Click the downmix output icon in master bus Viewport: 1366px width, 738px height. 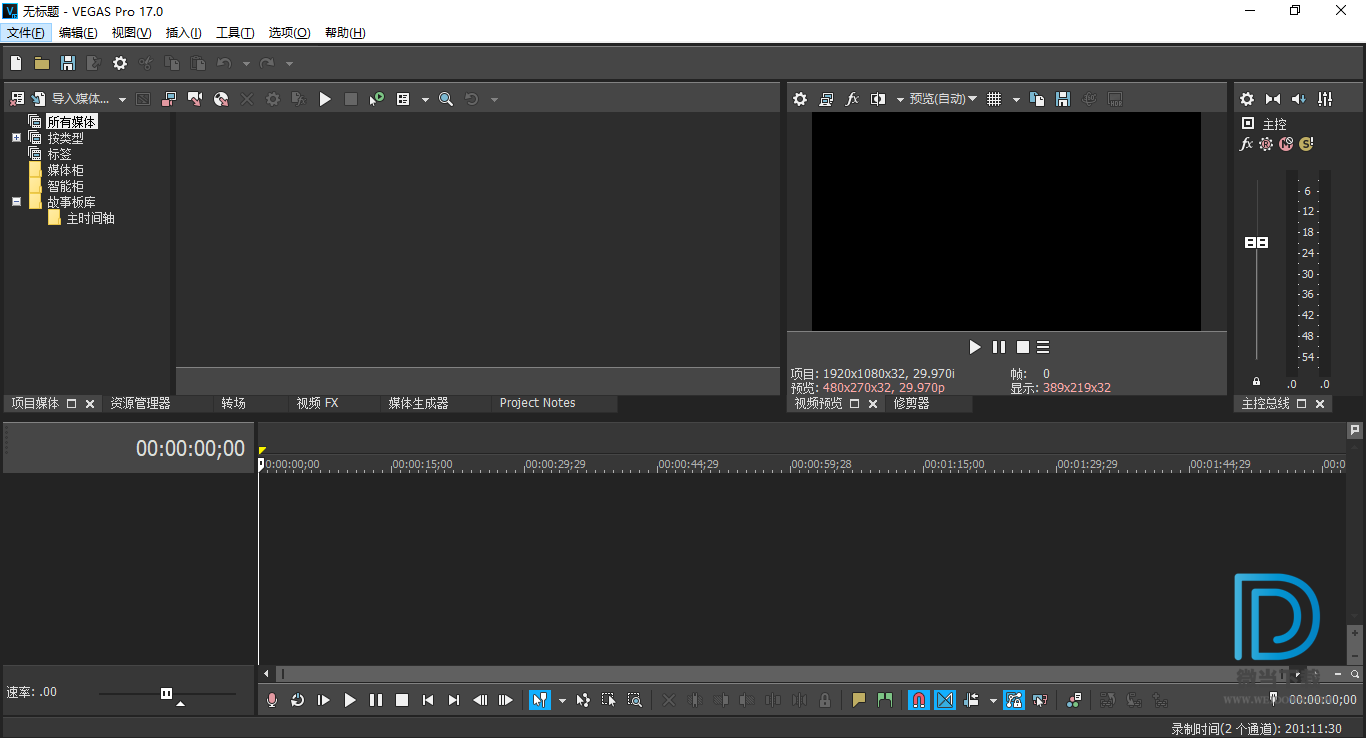(1273, 99)
